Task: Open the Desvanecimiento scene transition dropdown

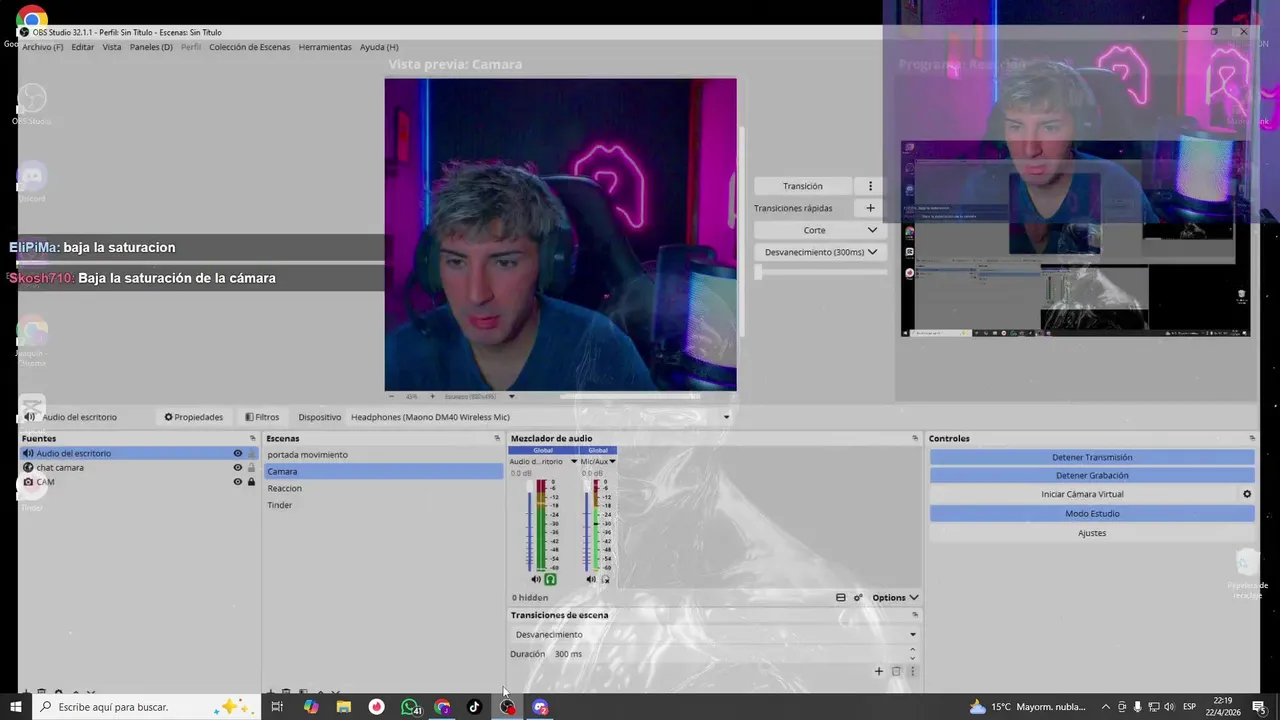Action: point(714,634)
